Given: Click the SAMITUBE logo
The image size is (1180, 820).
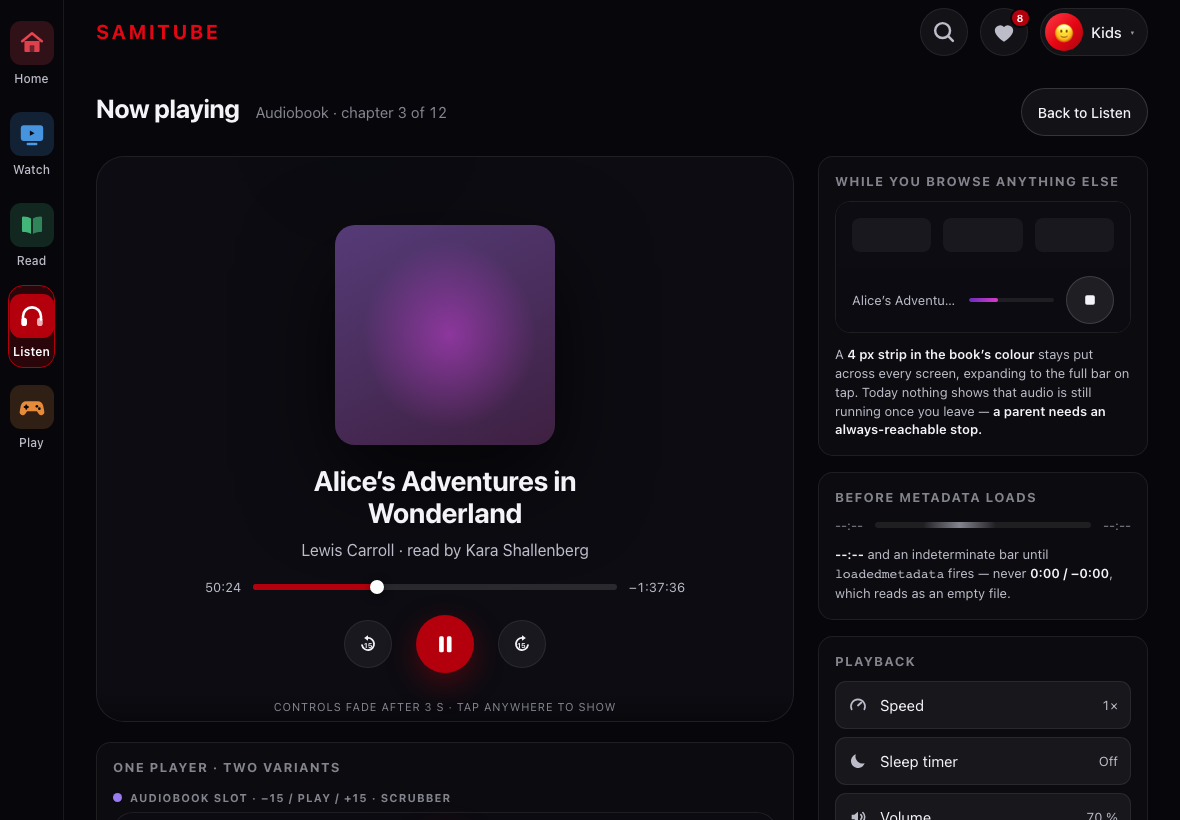Looking at the screenshot, I should pyautogui.click(x=158, y=32).
